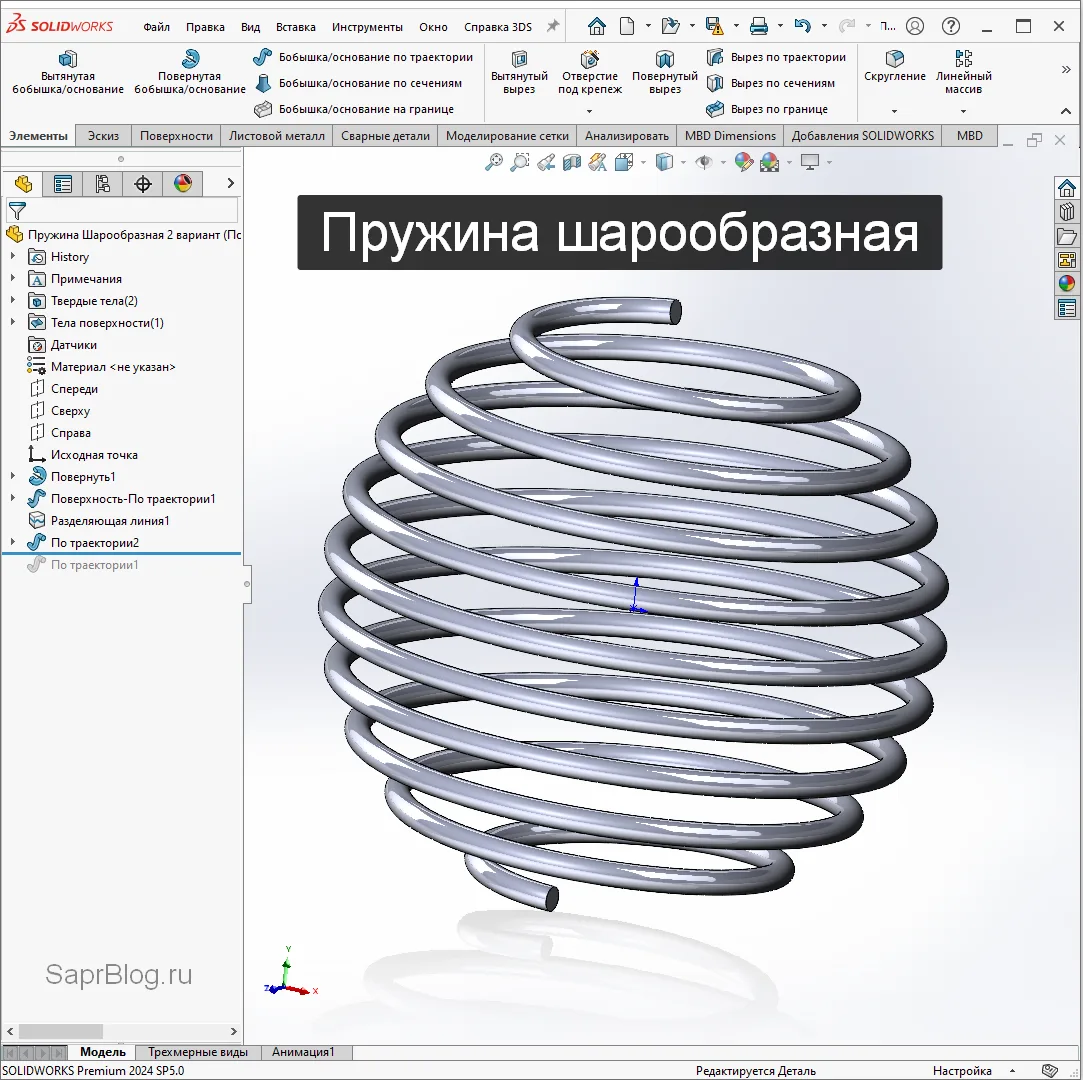
Task: Select the Вытянутая бобышка/основание tool
Action: click(x=68, y=73)
